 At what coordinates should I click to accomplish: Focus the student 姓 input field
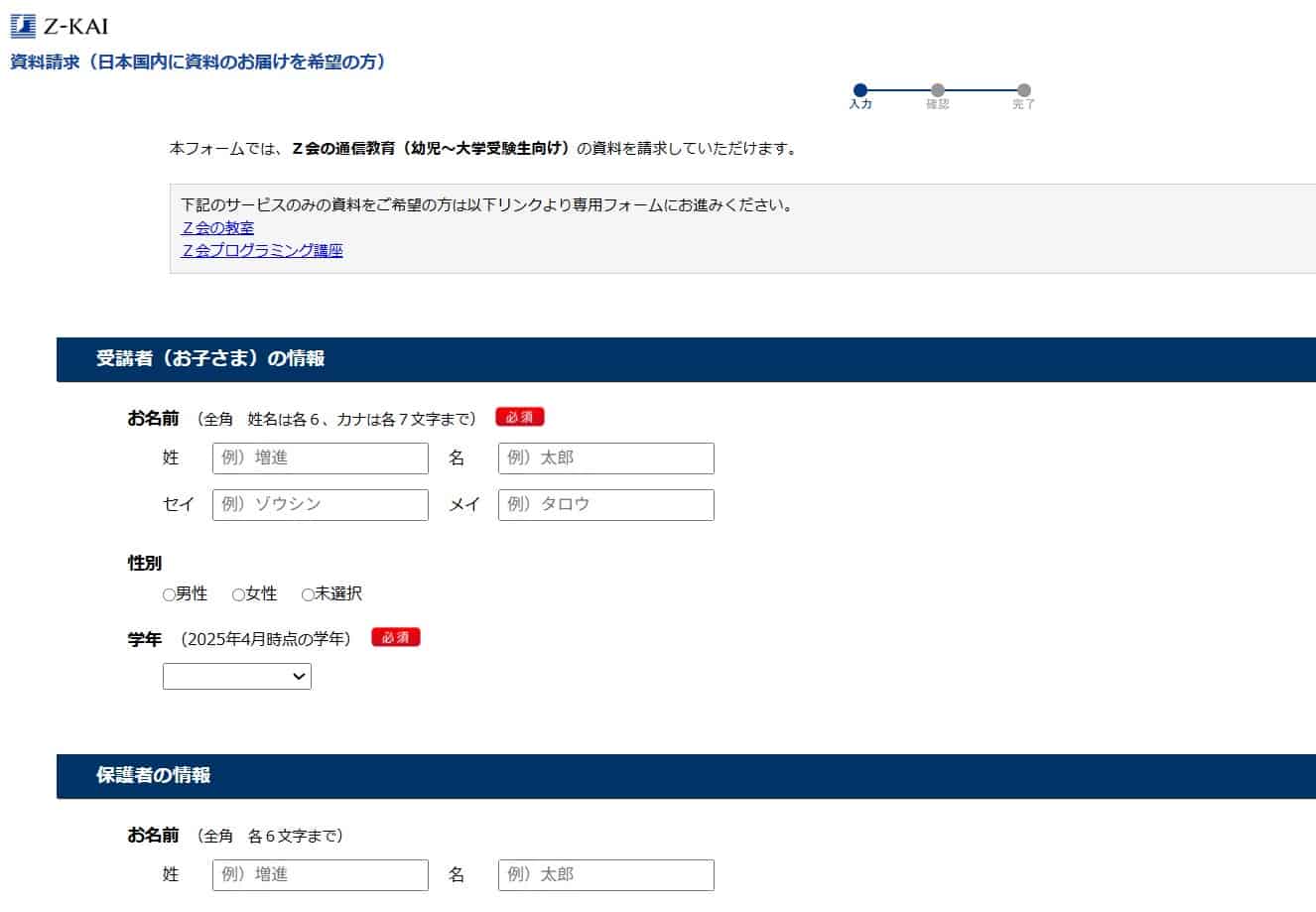point(321,458)
